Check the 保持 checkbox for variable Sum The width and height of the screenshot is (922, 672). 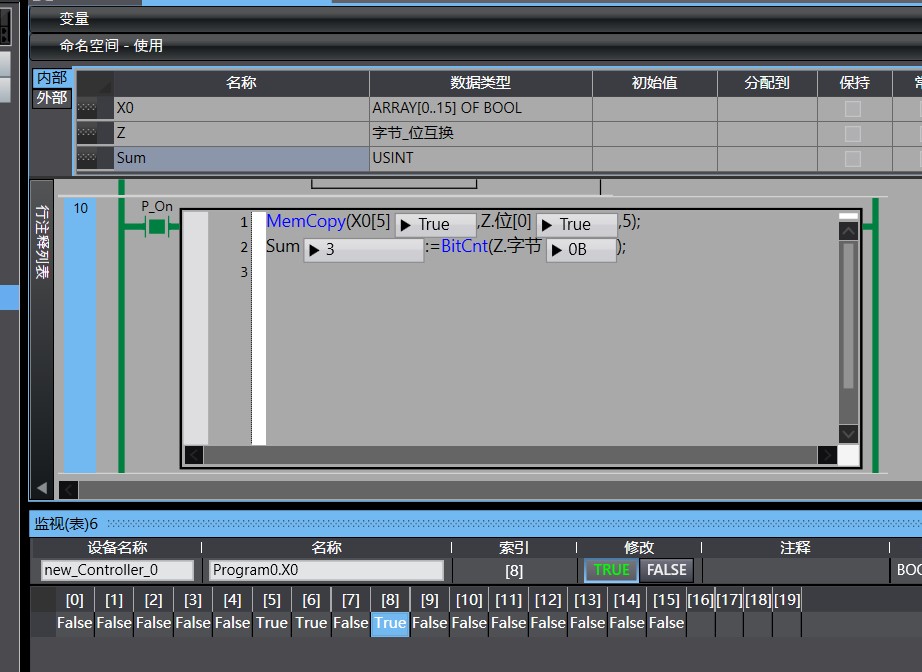[852, 158]
